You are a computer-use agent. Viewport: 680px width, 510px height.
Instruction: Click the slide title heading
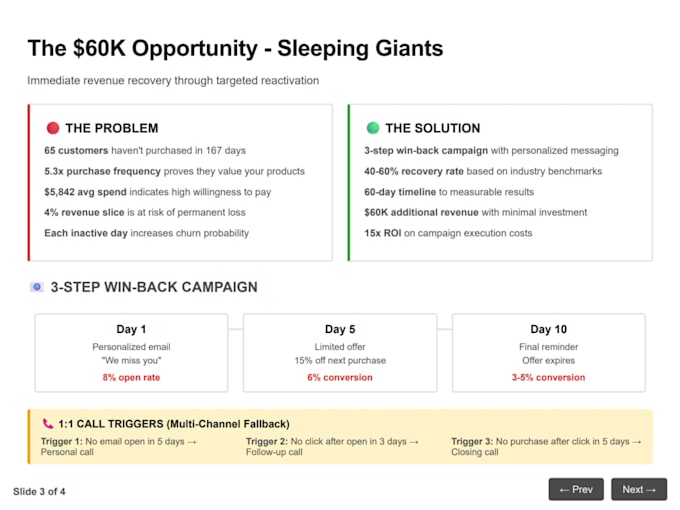(x=235, y=48)
